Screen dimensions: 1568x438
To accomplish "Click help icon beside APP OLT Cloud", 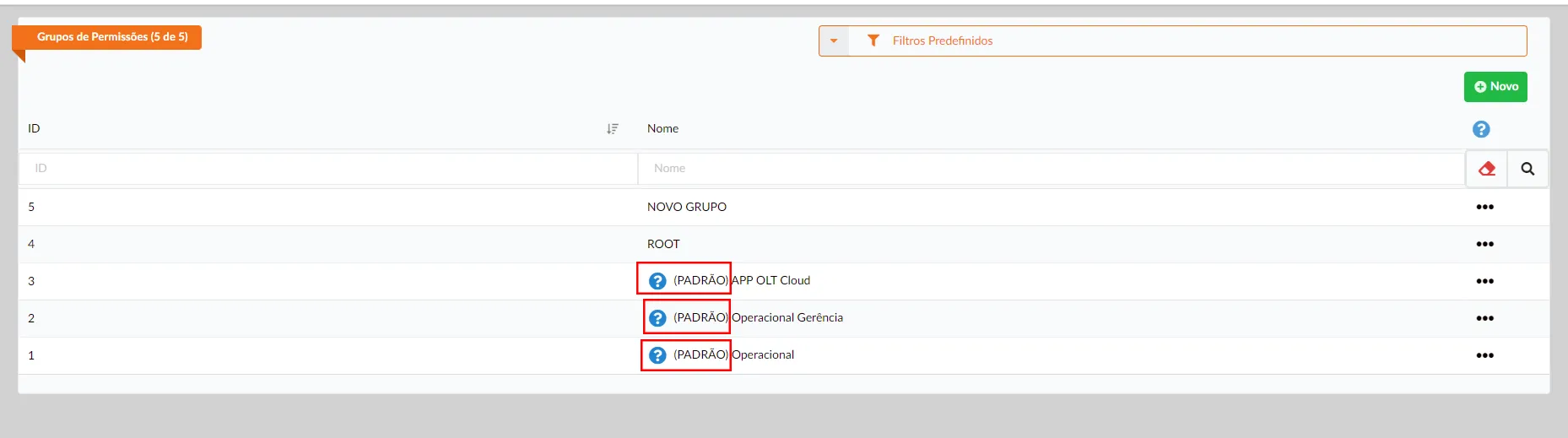I will pyautogui.click(x=657, y=281).
